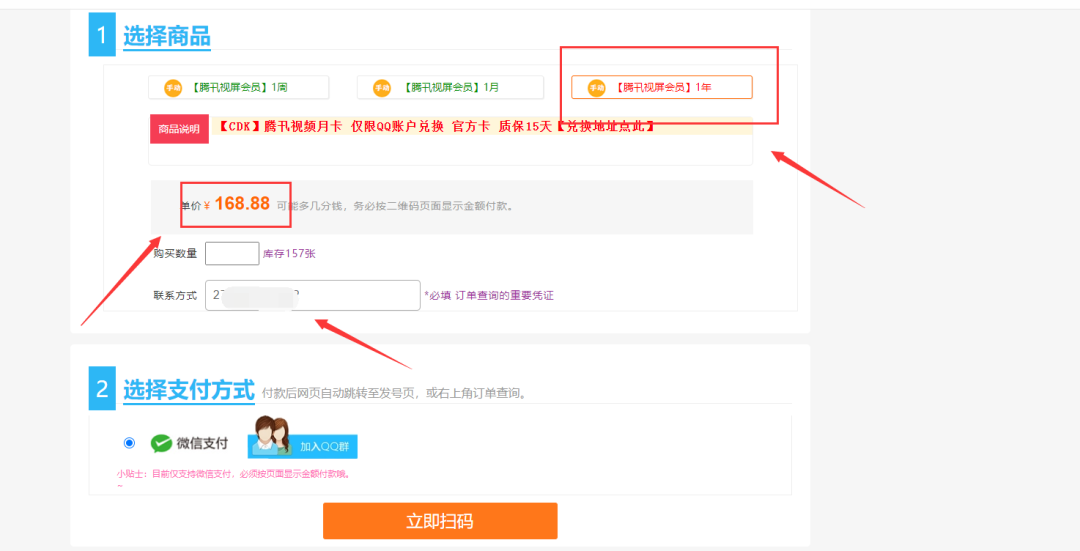Click the 选择支付方式 section heading
The image size is (1080, 551).
(x=189, y=390)
